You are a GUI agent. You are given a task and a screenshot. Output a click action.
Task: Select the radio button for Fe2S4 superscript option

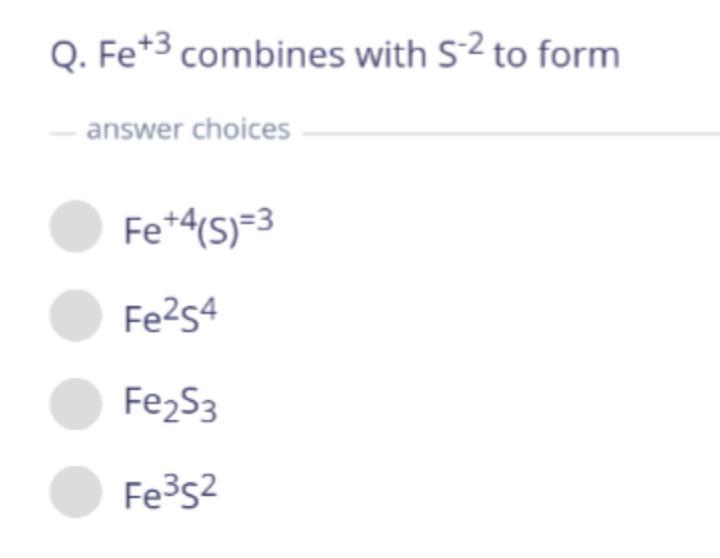[x=76, y=316]
